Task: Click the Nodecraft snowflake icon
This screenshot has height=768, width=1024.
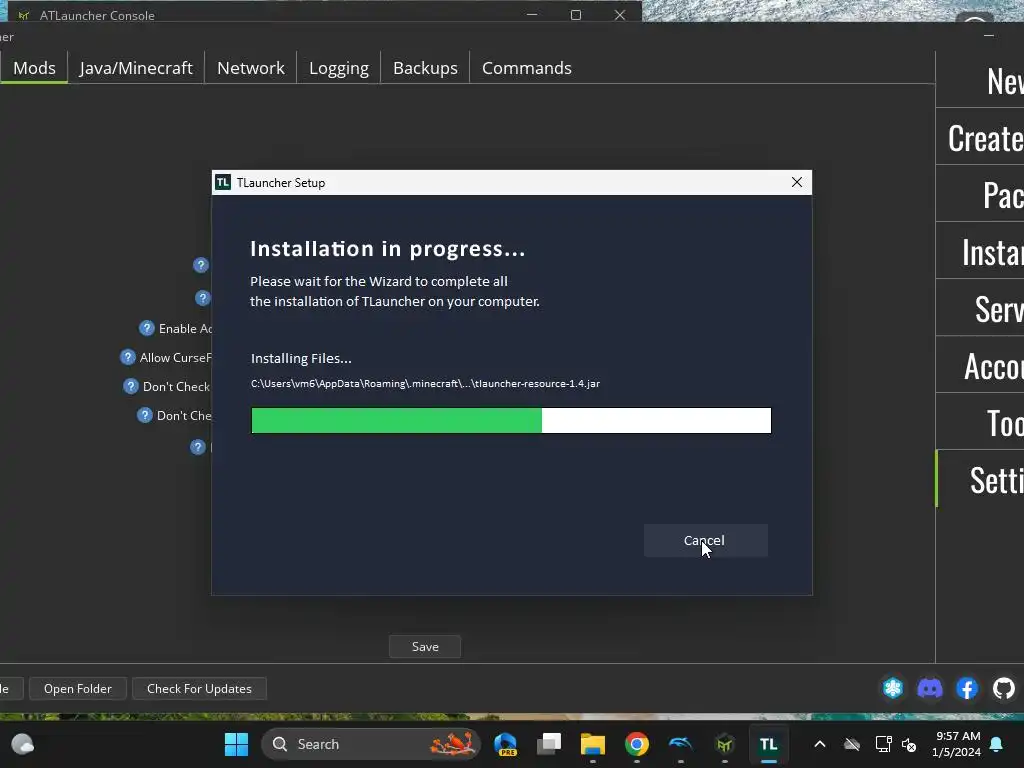Action: 893,688
